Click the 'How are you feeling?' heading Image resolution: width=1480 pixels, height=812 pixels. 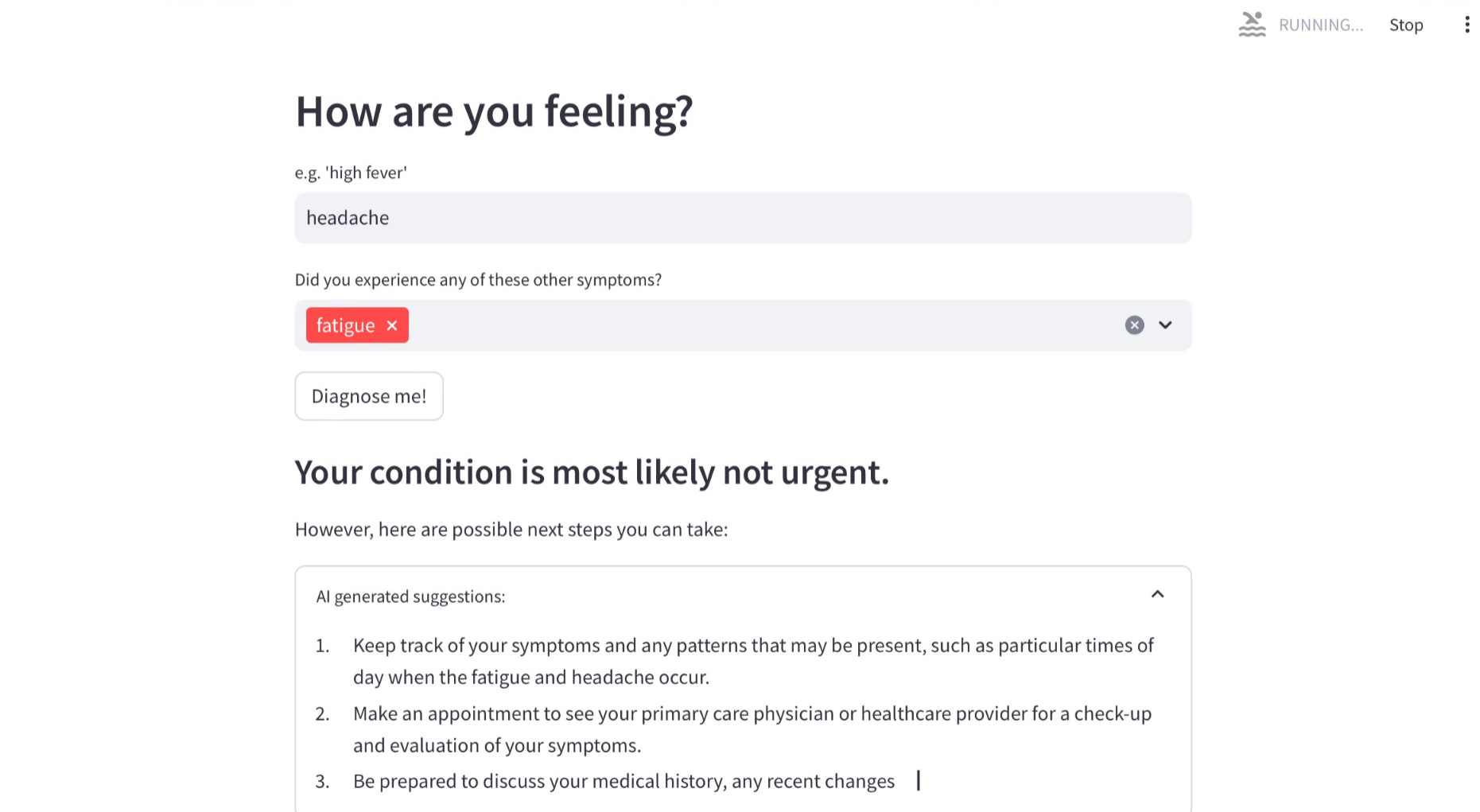[x=494, y=111]
